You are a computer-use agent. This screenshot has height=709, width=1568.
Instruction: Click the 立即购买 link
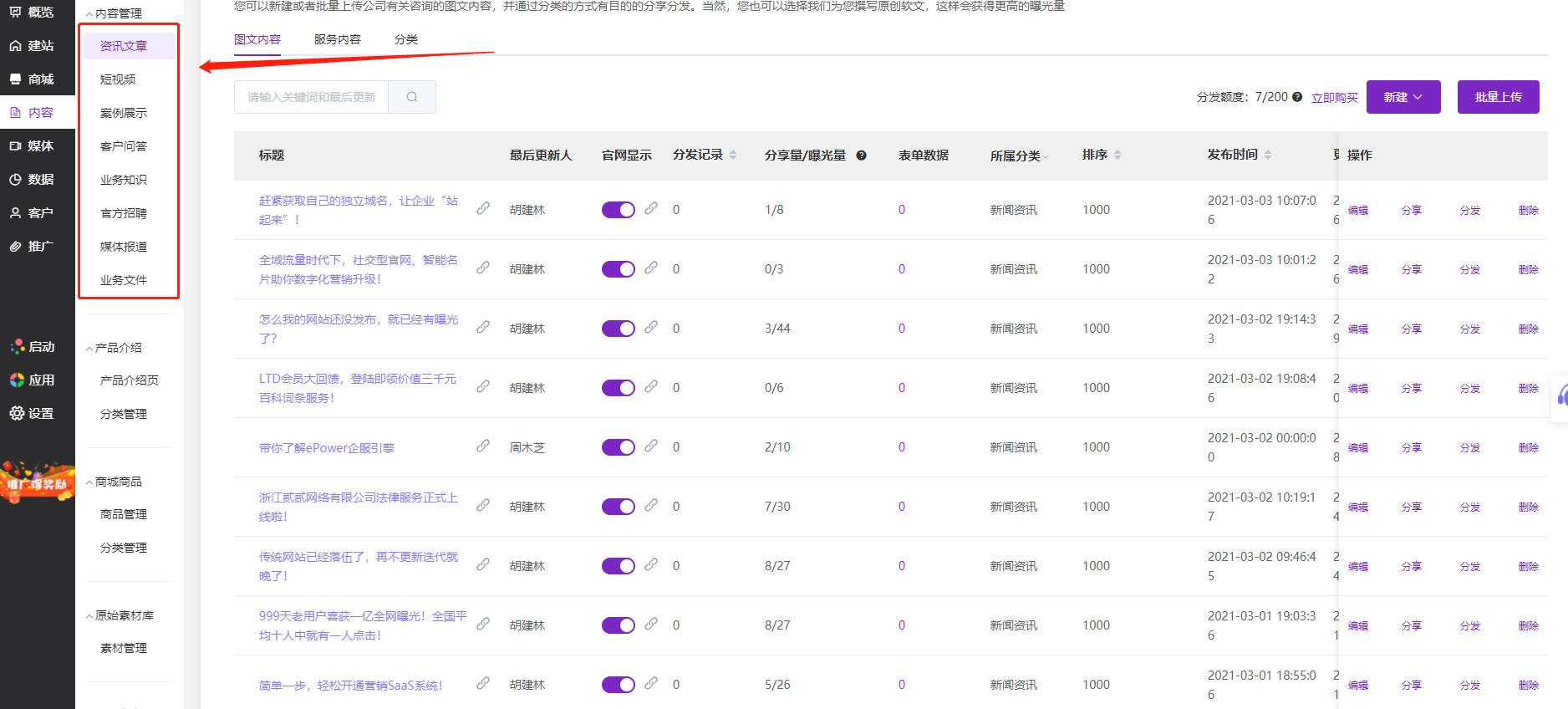pyautogui.click(x=1335, y=98)
